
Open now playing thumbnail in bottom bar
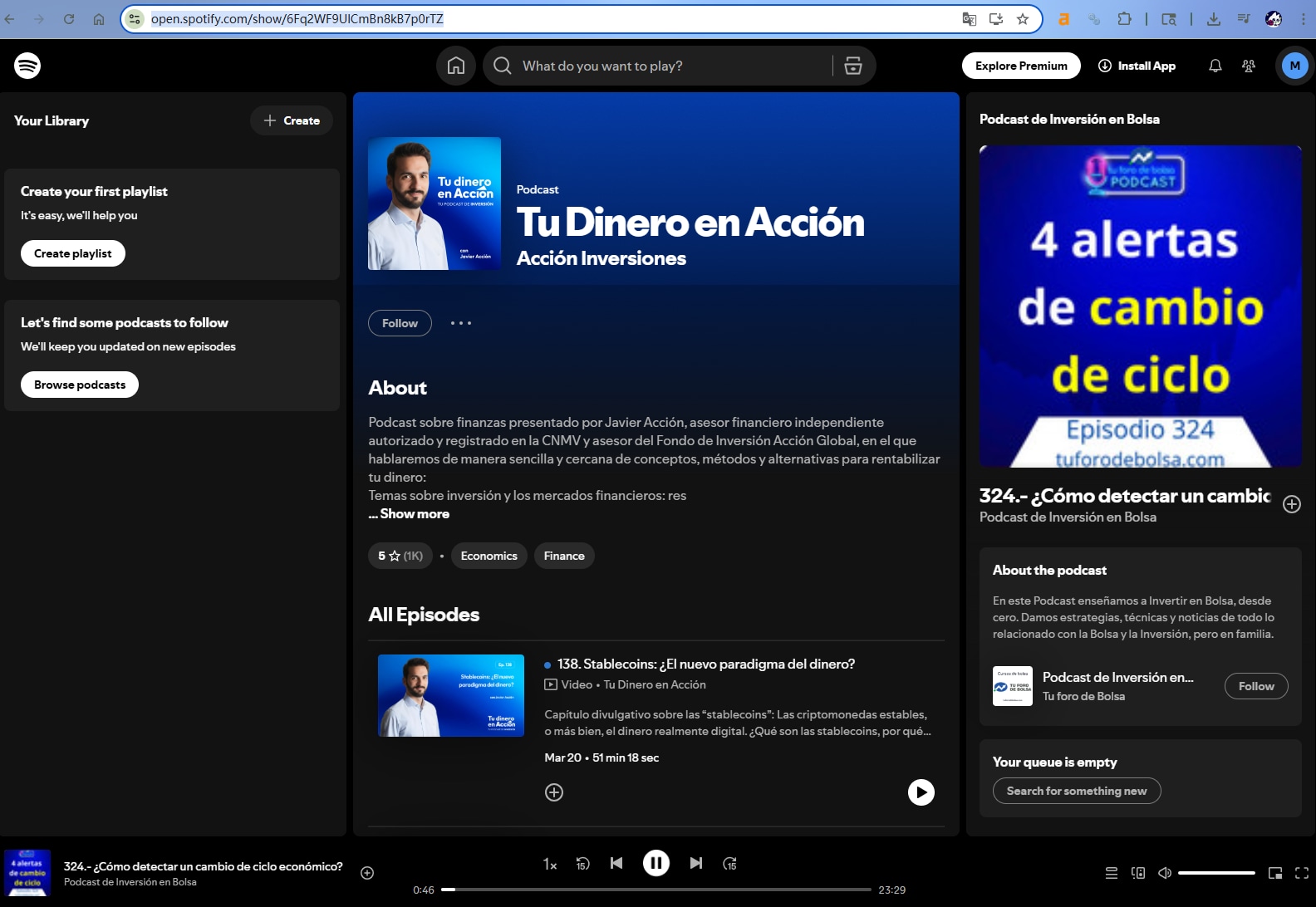27,873
